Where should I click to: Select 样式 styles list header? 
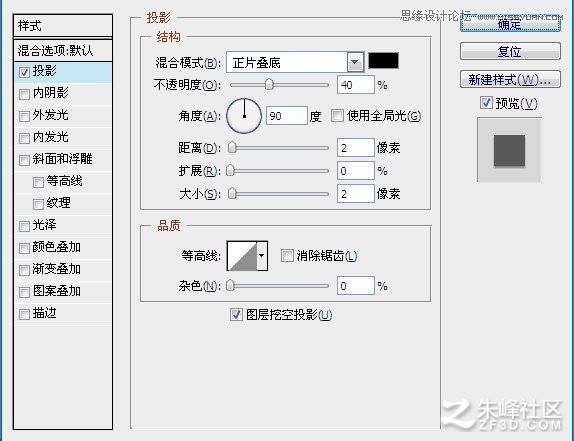tap(63, 26)
